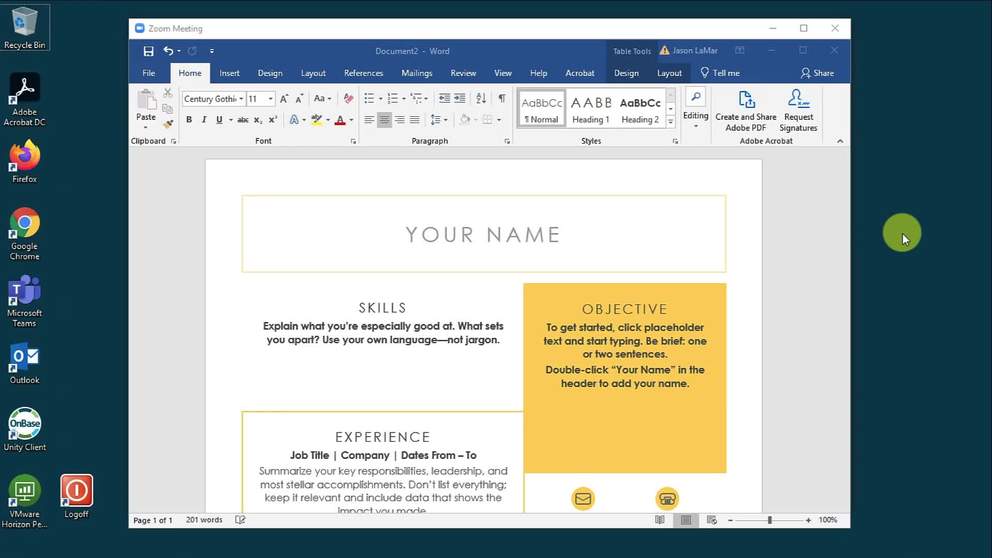This screenshot has height=558, width=992.
Task: Increase paragraph indent
Action: coord(460,98)
